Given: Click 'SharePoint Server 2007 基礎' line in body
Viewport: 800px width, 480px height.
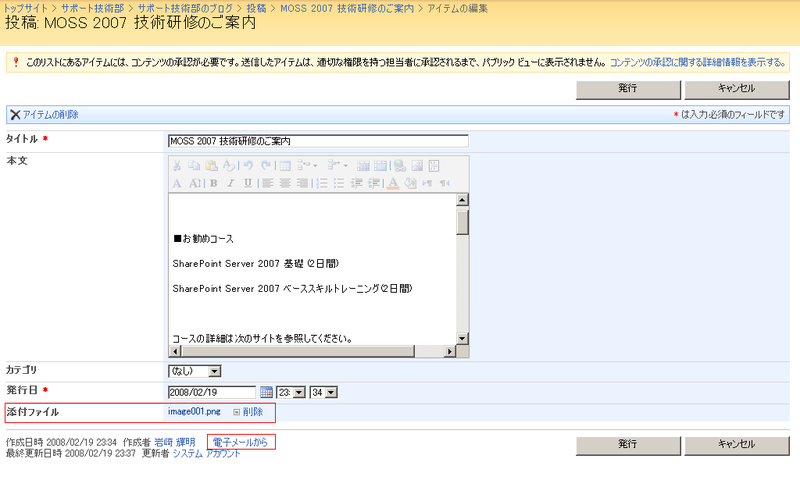Looking at the screenshot, I should [256, 264].
